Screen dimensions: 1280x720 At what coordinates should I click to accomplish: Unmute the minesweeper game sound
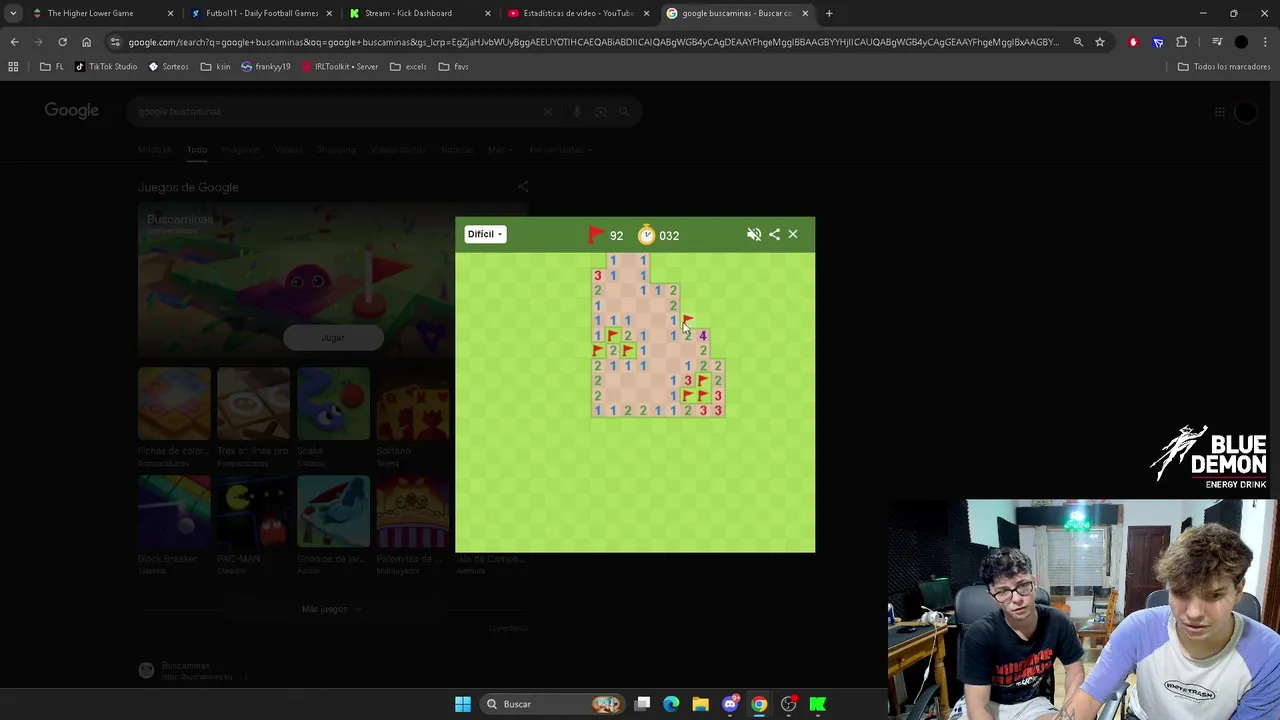click(754, 234)
